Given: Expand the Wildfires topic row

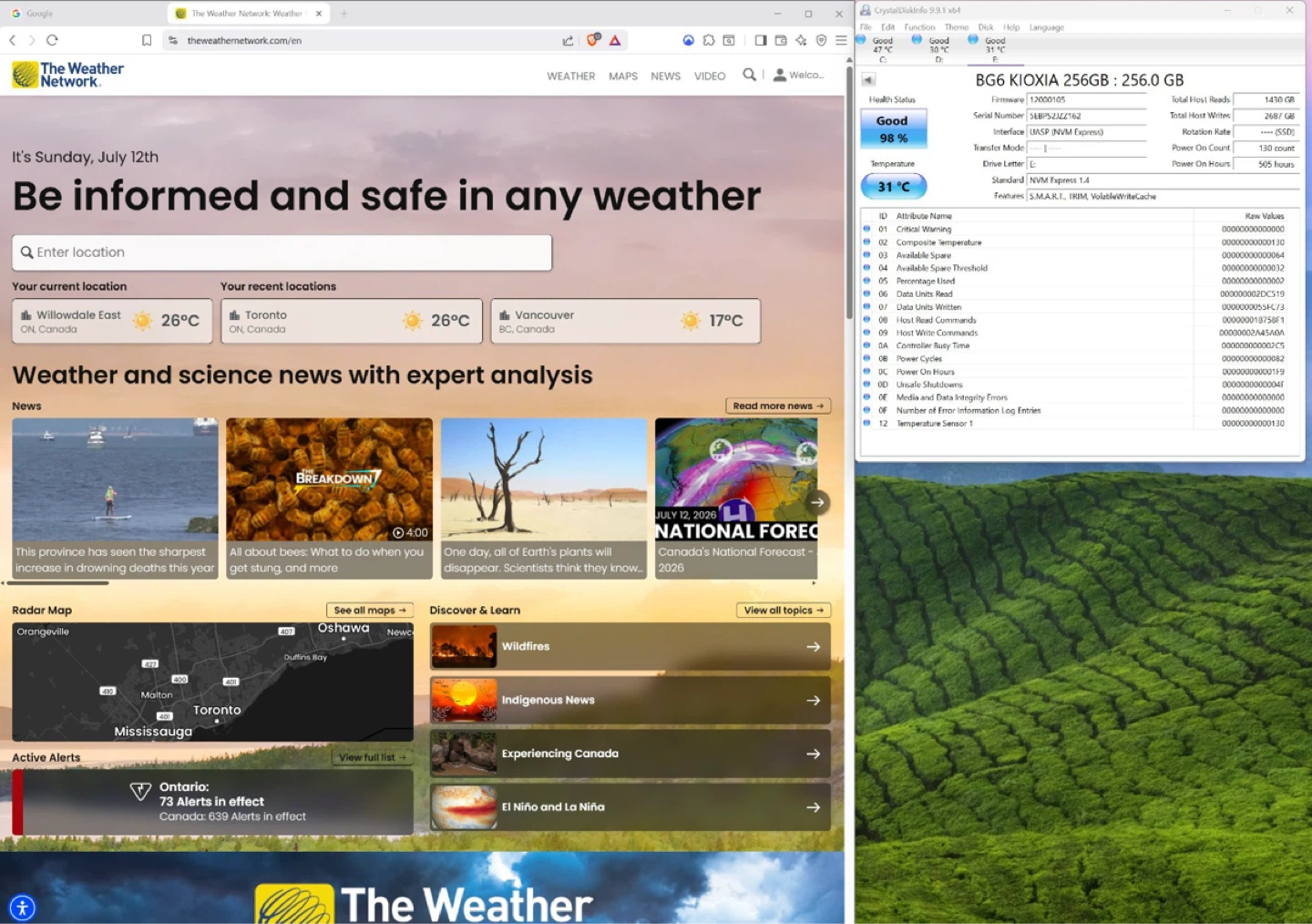Looking at the screenshot, I should point(630,647).
